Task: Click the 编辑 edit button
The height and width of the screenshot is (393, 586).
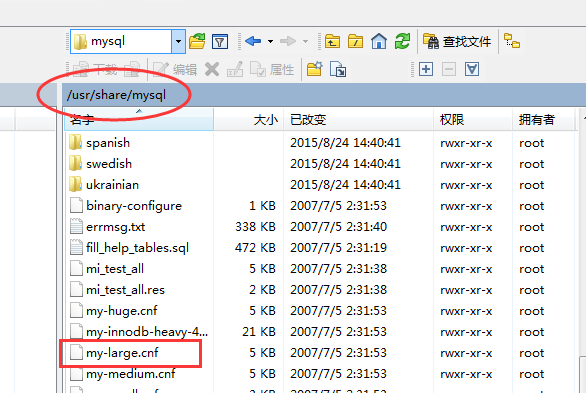Action: 175,69
